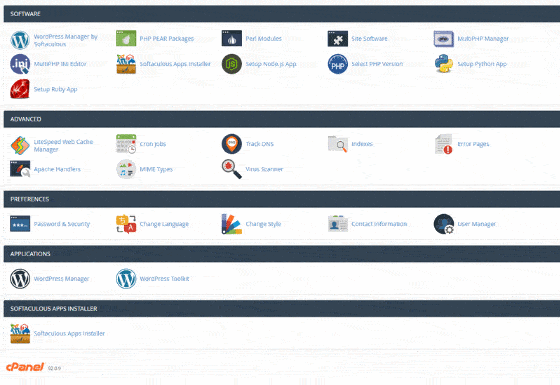Open the Contact Information icon
The width and height of the screenshot is (560, 385).
(x=338, y=224)
